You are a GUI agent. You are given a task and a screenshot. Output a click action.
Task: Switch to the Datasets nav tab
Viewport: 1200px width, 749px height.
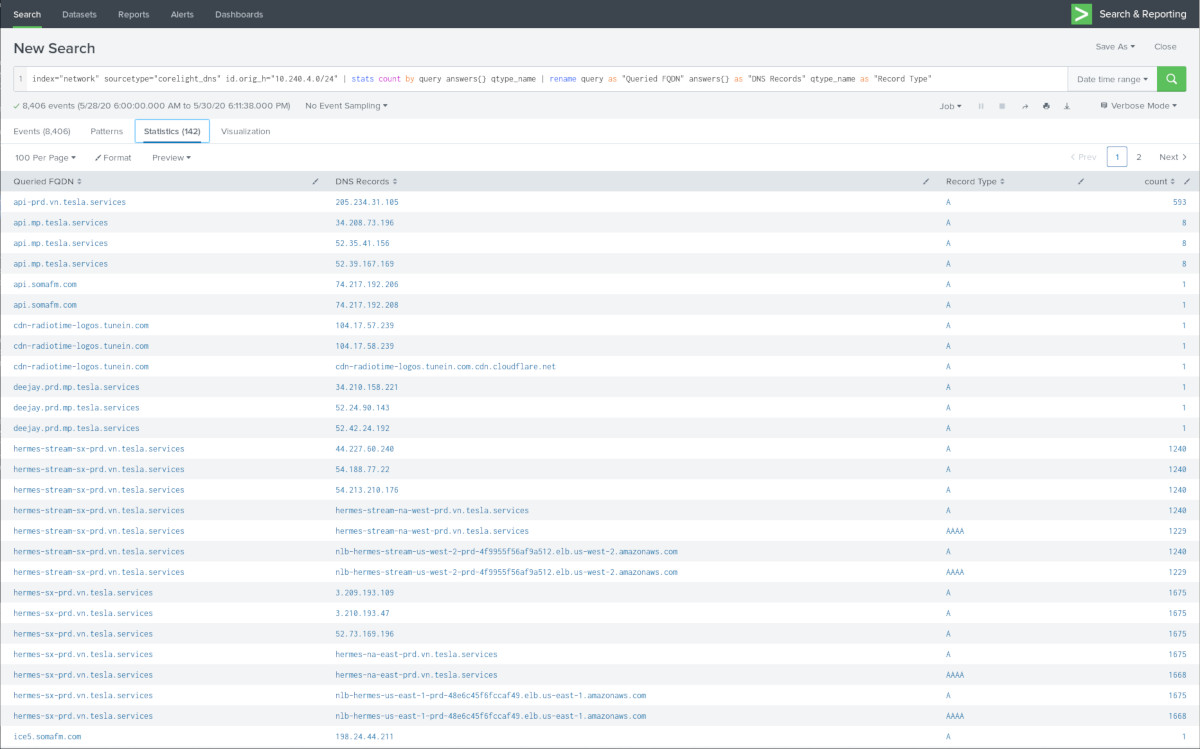[79, 14]
